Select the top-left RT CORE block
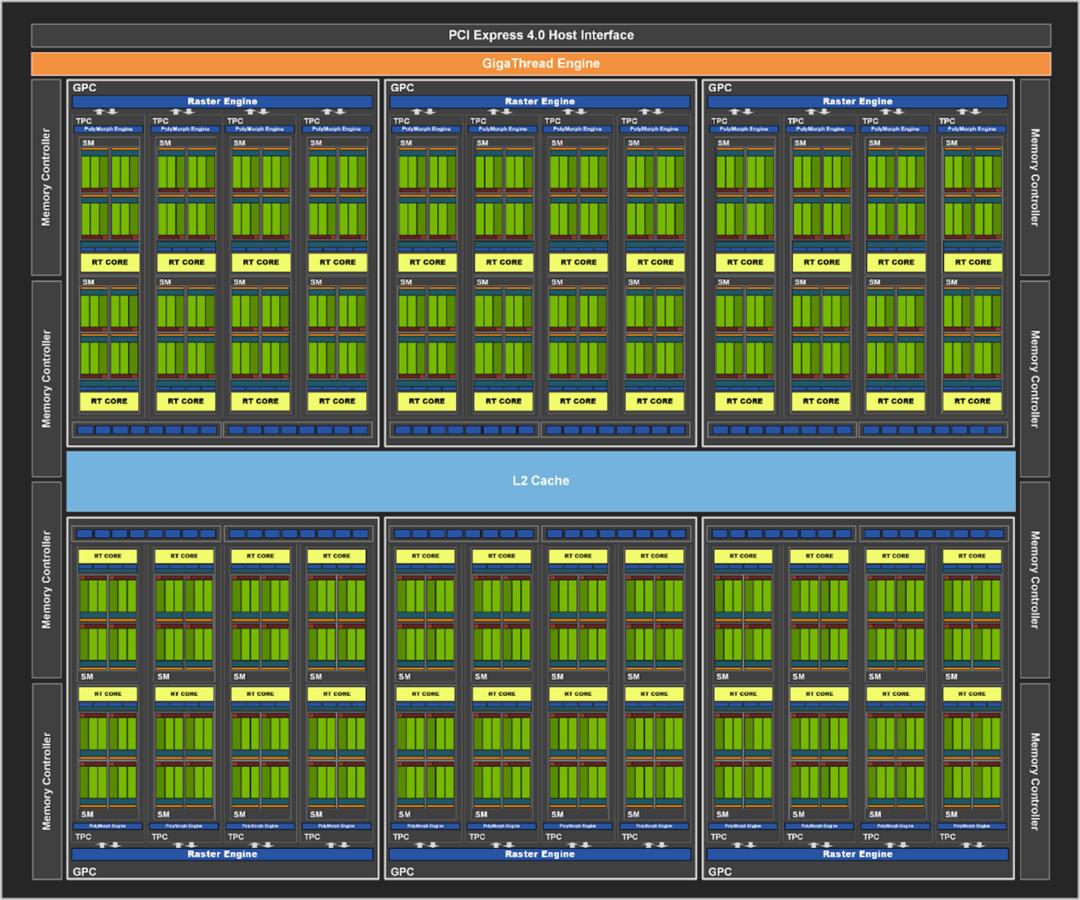The image size is (1080, 900). tap(108, 261)
